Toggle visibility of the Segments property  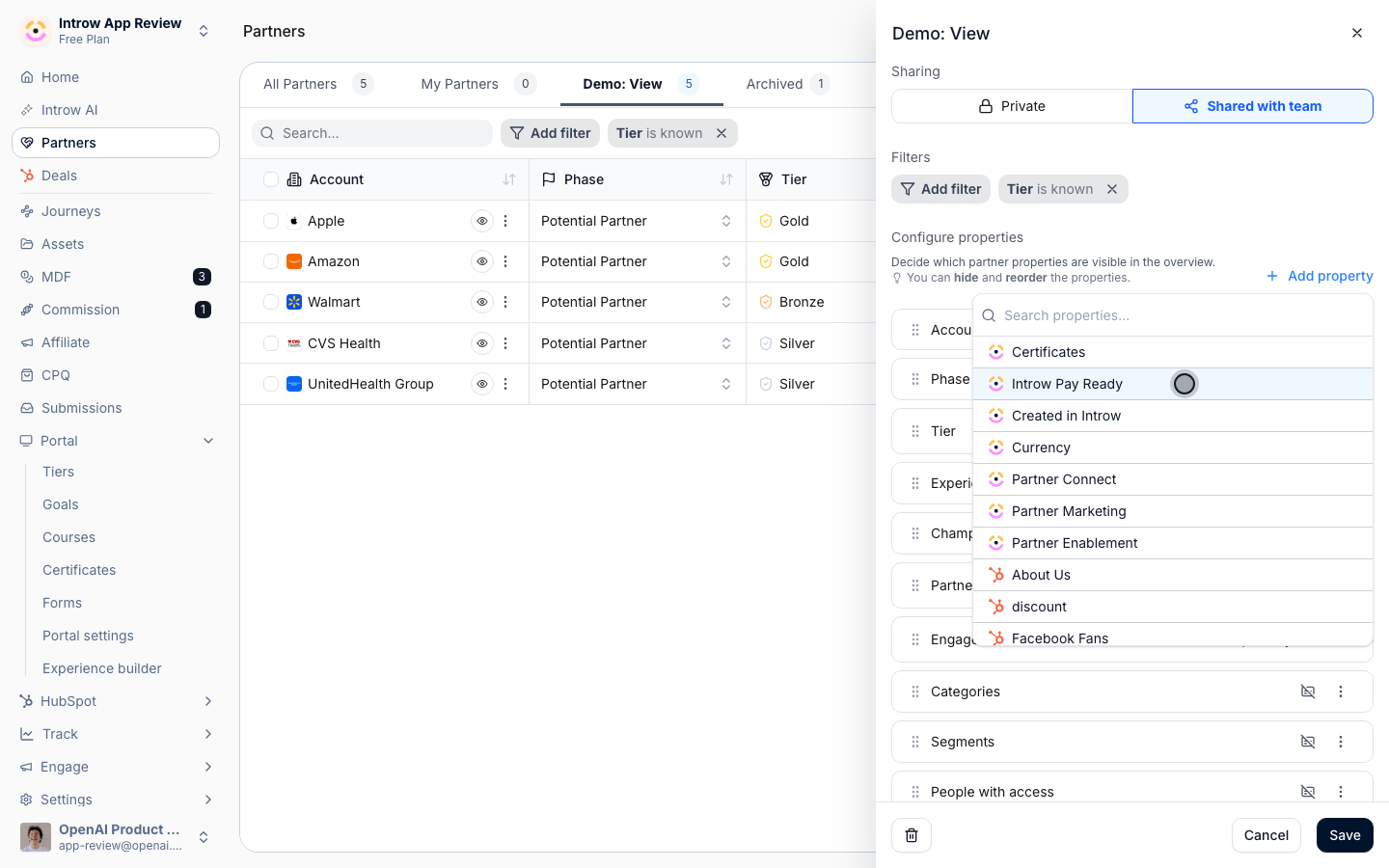(1308, 742)
